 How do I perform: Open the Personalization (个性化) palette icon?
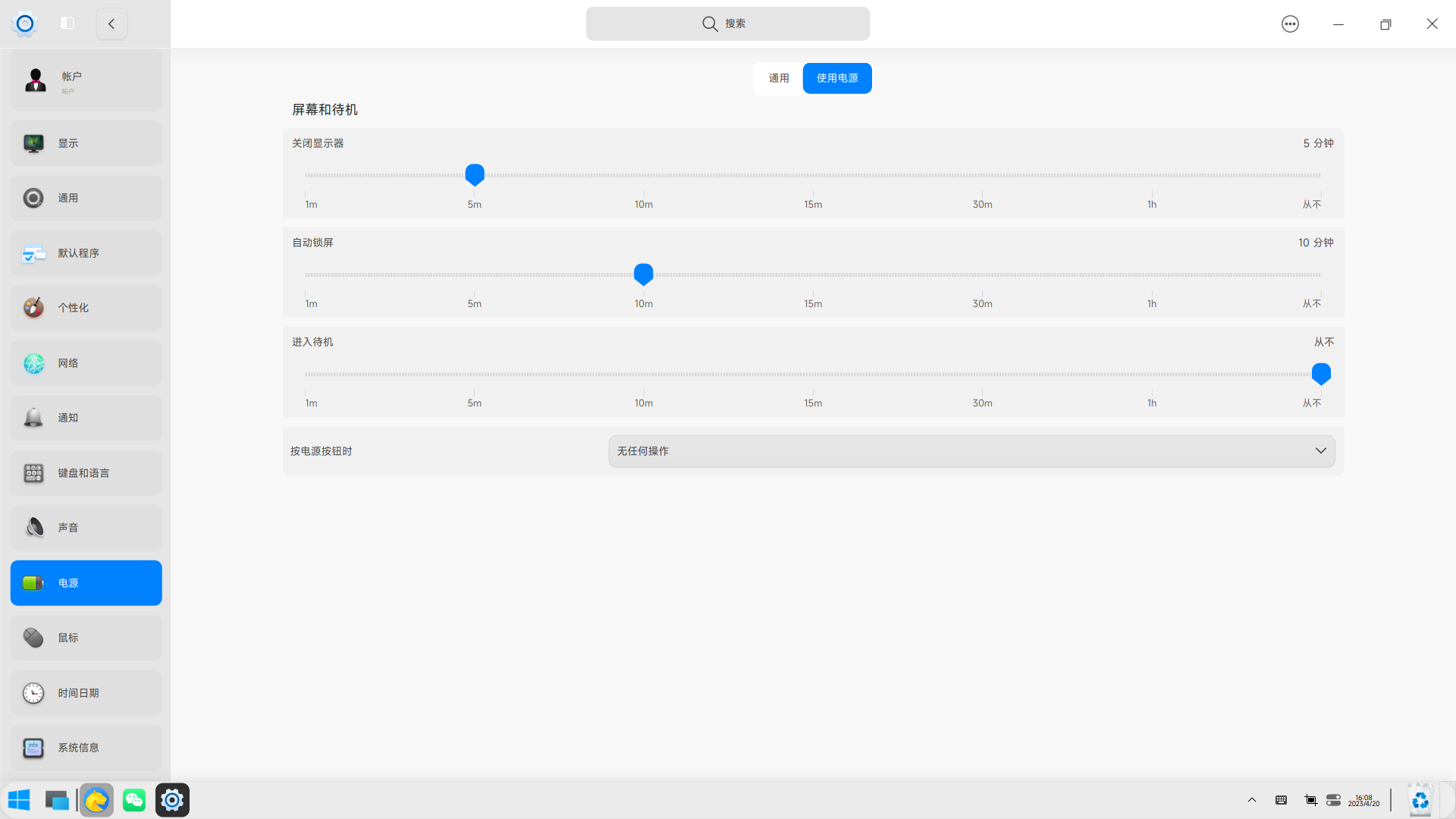[x=33, y=308]
